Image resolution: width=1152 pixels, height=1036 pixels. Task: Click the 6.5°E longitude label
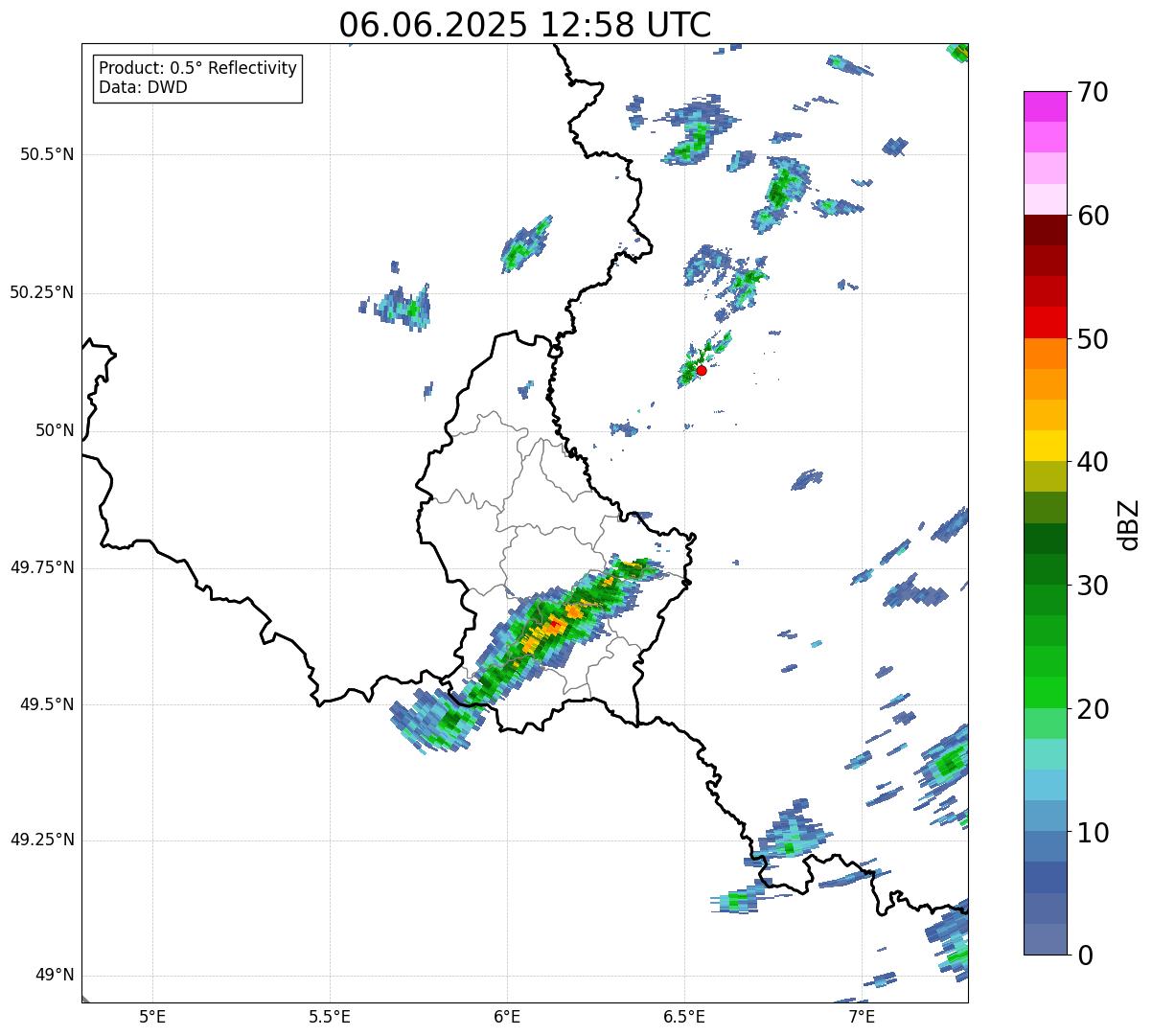point(684,1016)
